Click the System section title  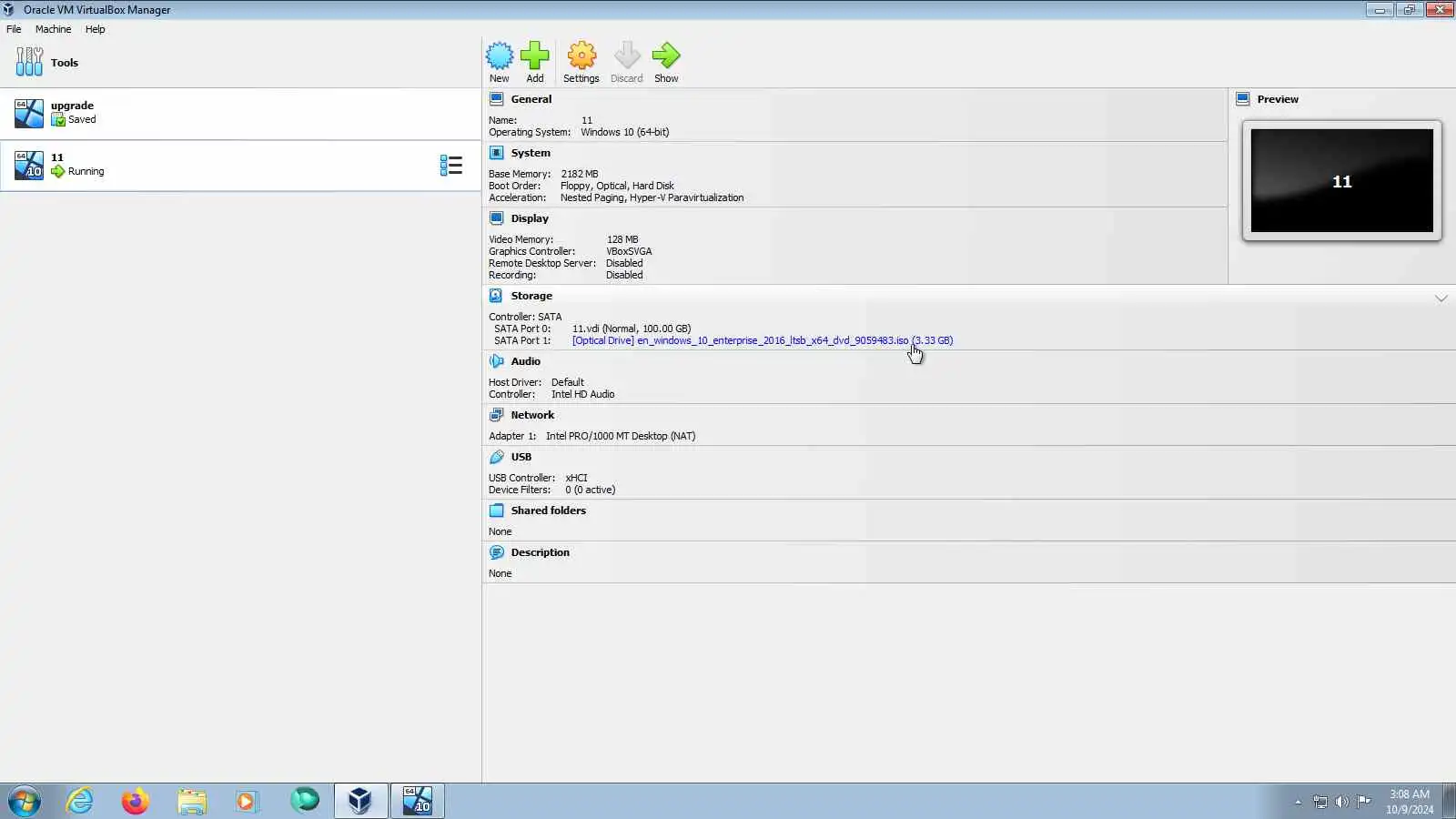tap(531, 153)
